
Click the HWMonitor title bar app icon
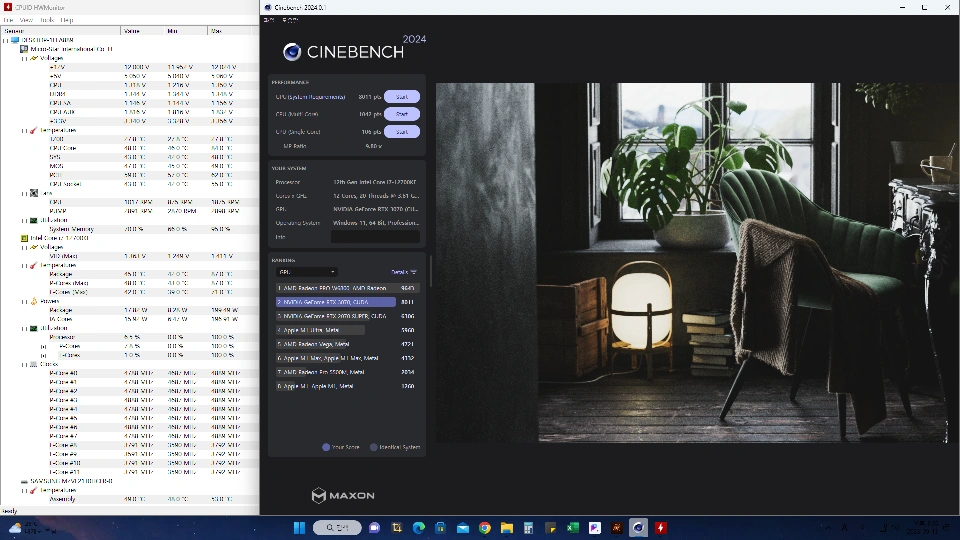(x=7, y=7)
